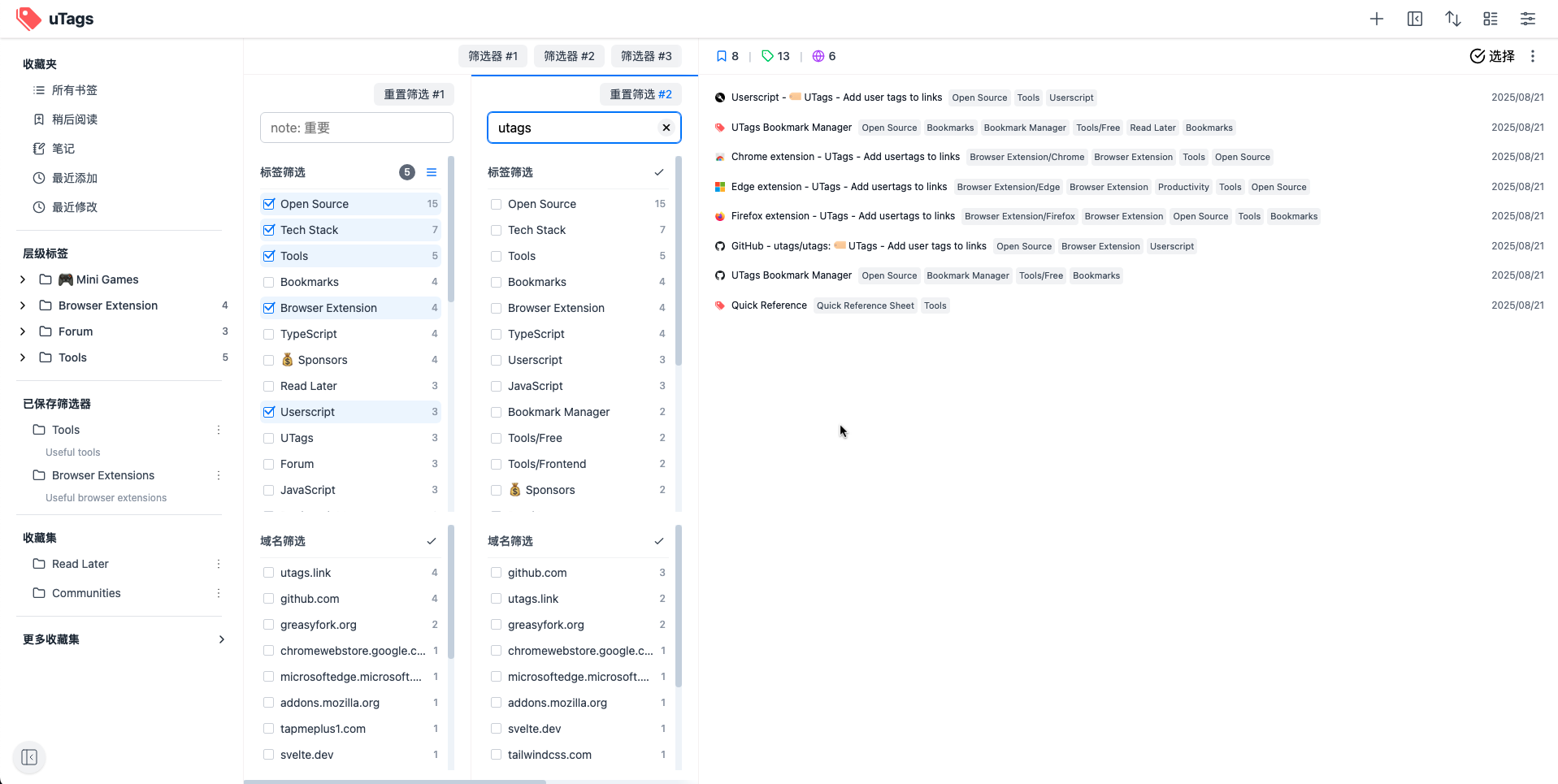Open GitHub utags/utags bookmark link
Screen dimensions: 1558x784
(x=859, y=246)
